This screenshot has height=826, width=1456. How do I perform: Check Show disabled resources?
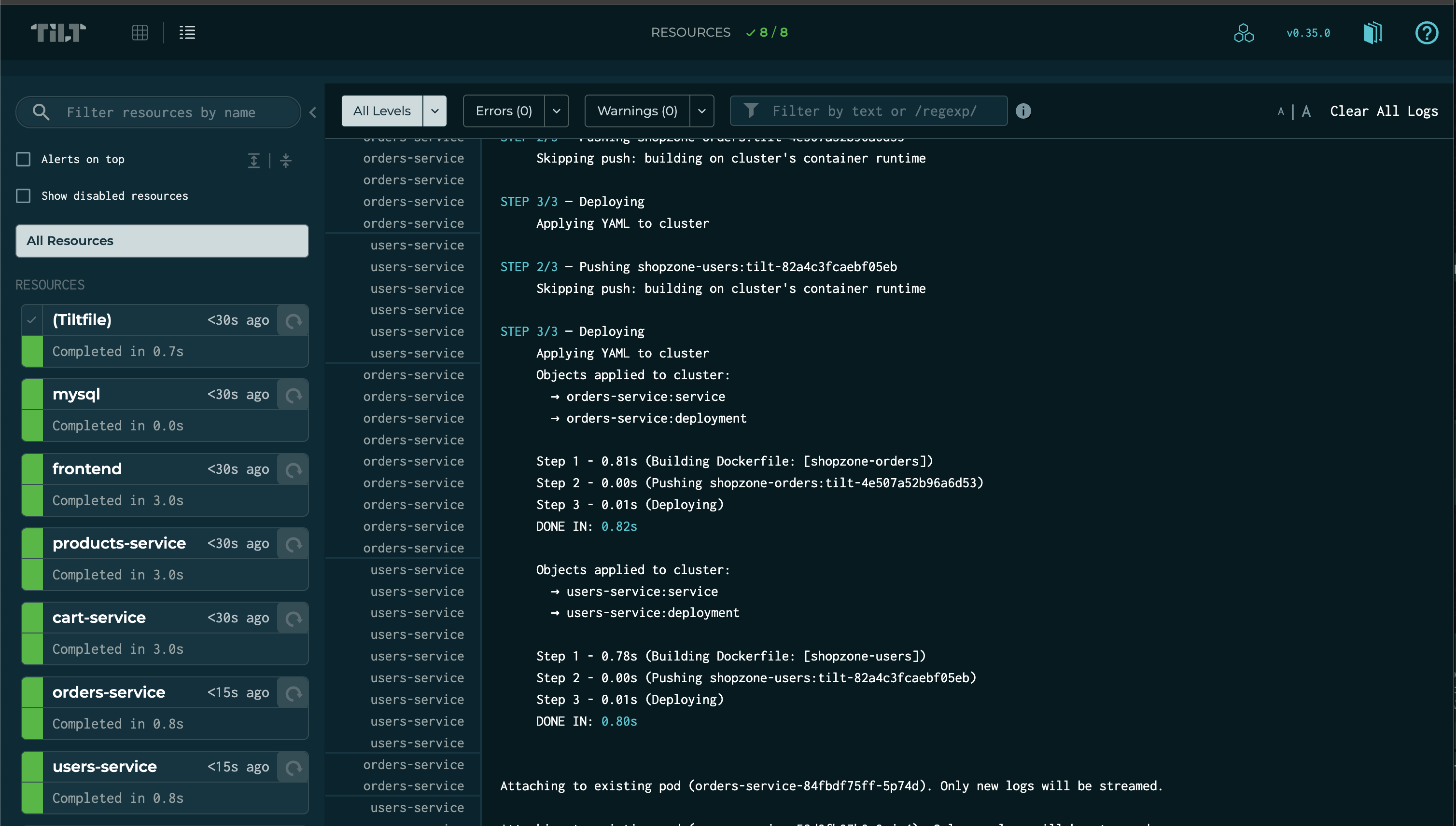(23, 196)
